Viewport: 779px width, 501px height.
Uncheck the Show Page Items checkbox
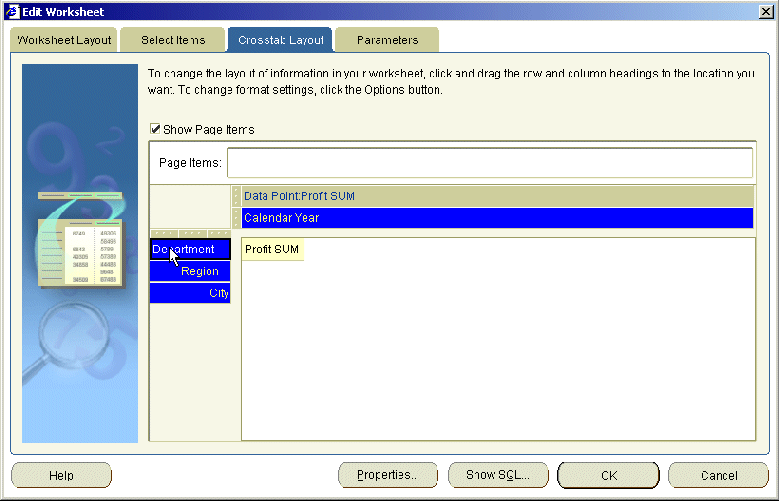point(156,129)
